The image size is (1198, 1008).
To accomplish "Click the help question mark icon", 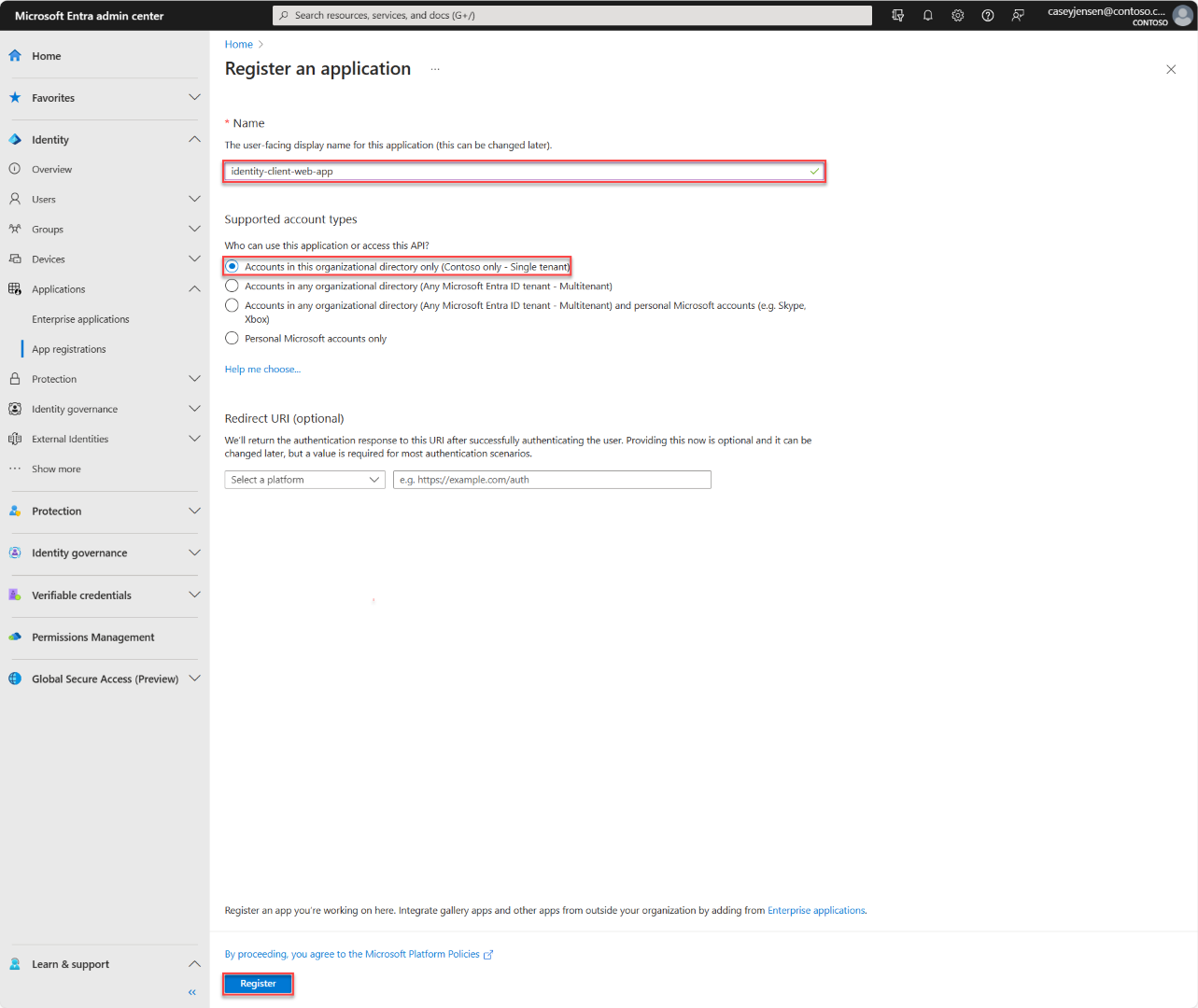I will point(988,16).
